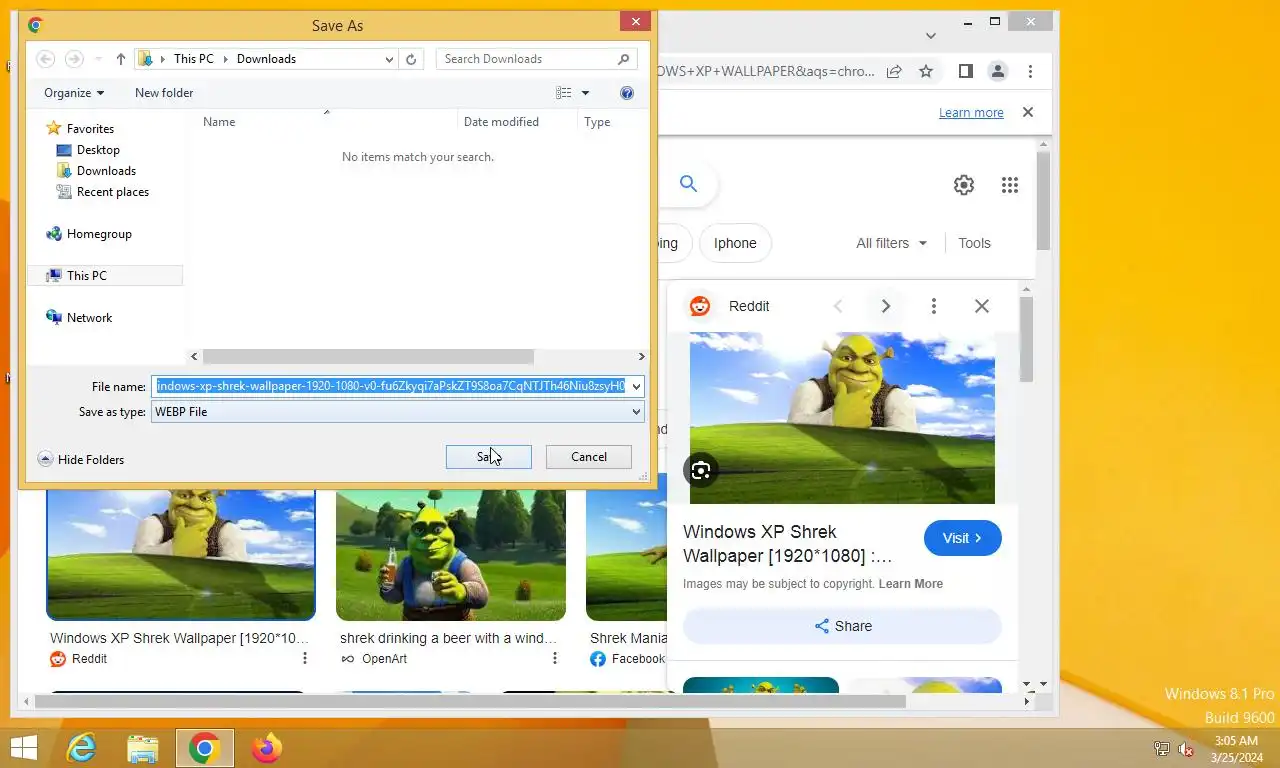Open the OpenArt Shrek beer thumbnail

451,555
